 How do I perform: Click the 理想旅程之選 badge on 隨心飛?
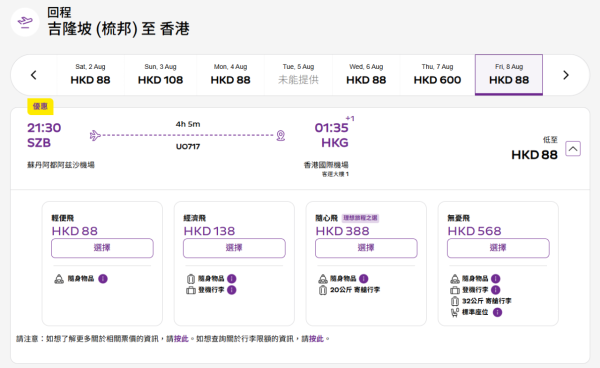pos(360,218)
